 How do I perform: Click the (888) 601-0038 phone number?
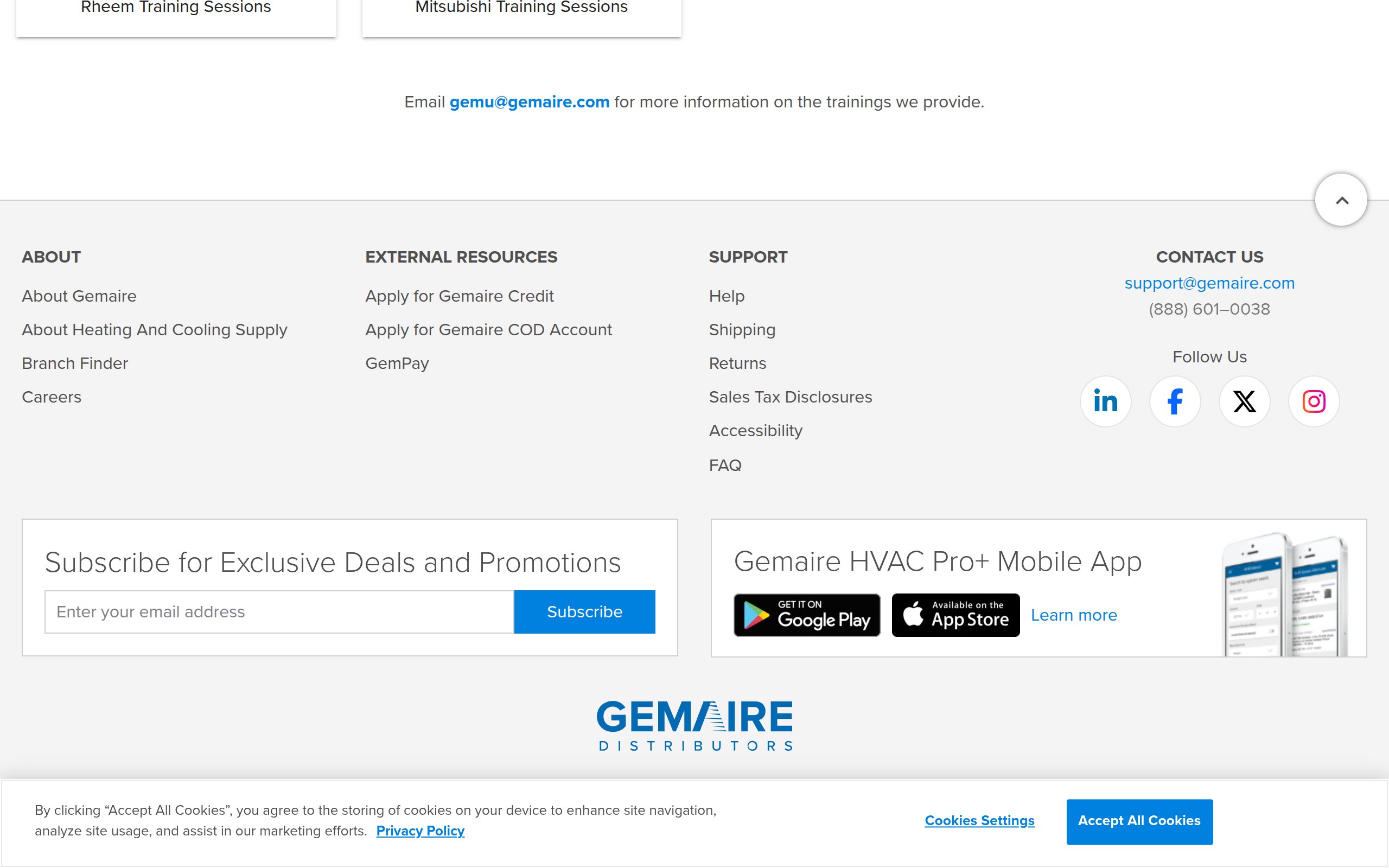(x=1209, y=309)
